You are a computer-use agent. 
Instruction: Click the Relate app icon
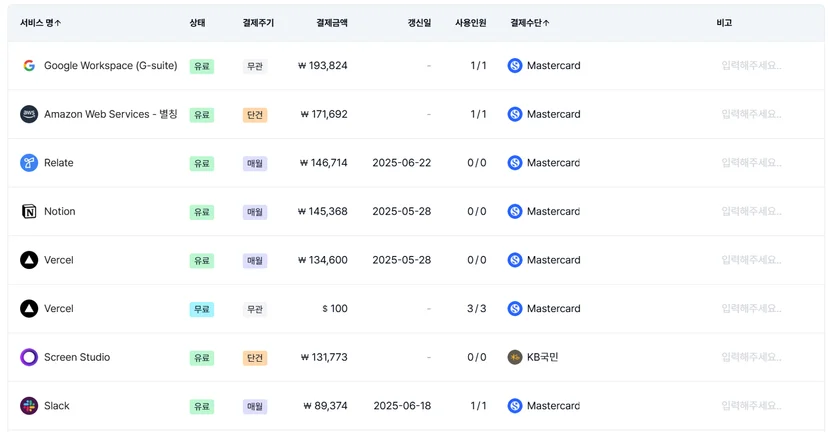(x=29, y=163)
